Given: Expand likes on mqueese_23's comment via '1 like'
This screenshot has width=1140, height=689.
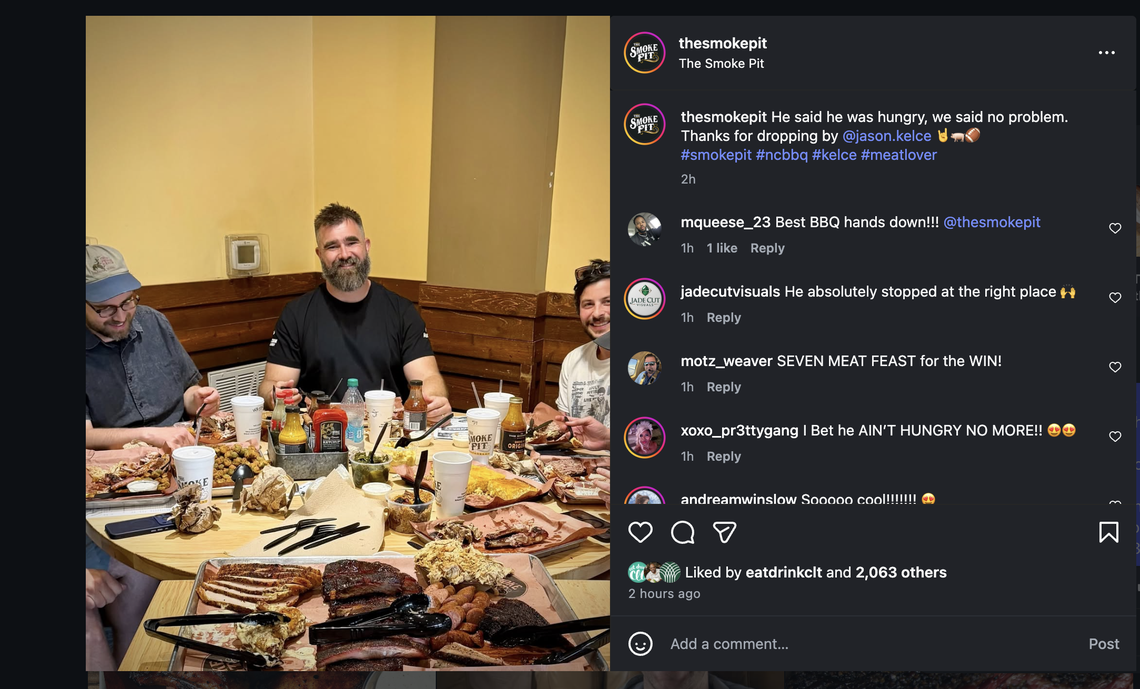Looking at the screenshot, I should tap(721, 247).
